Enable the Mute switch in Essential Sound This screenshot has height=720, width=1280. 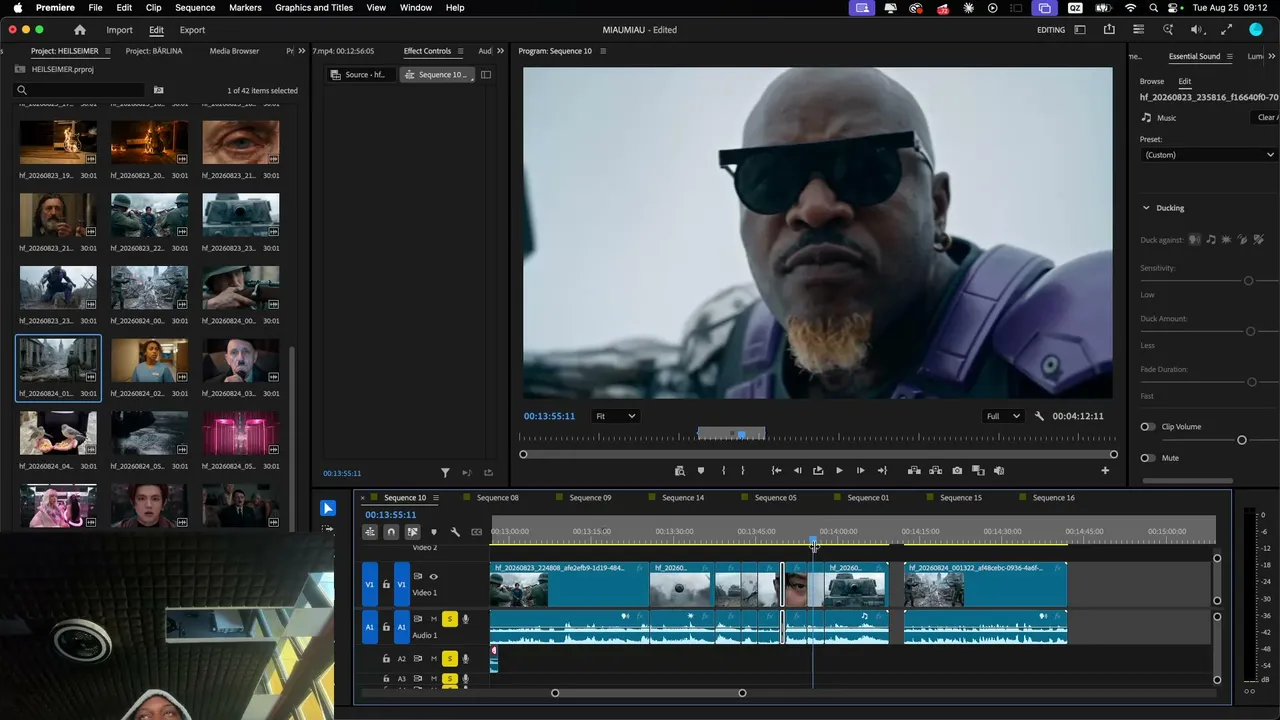click(1148, 458)
